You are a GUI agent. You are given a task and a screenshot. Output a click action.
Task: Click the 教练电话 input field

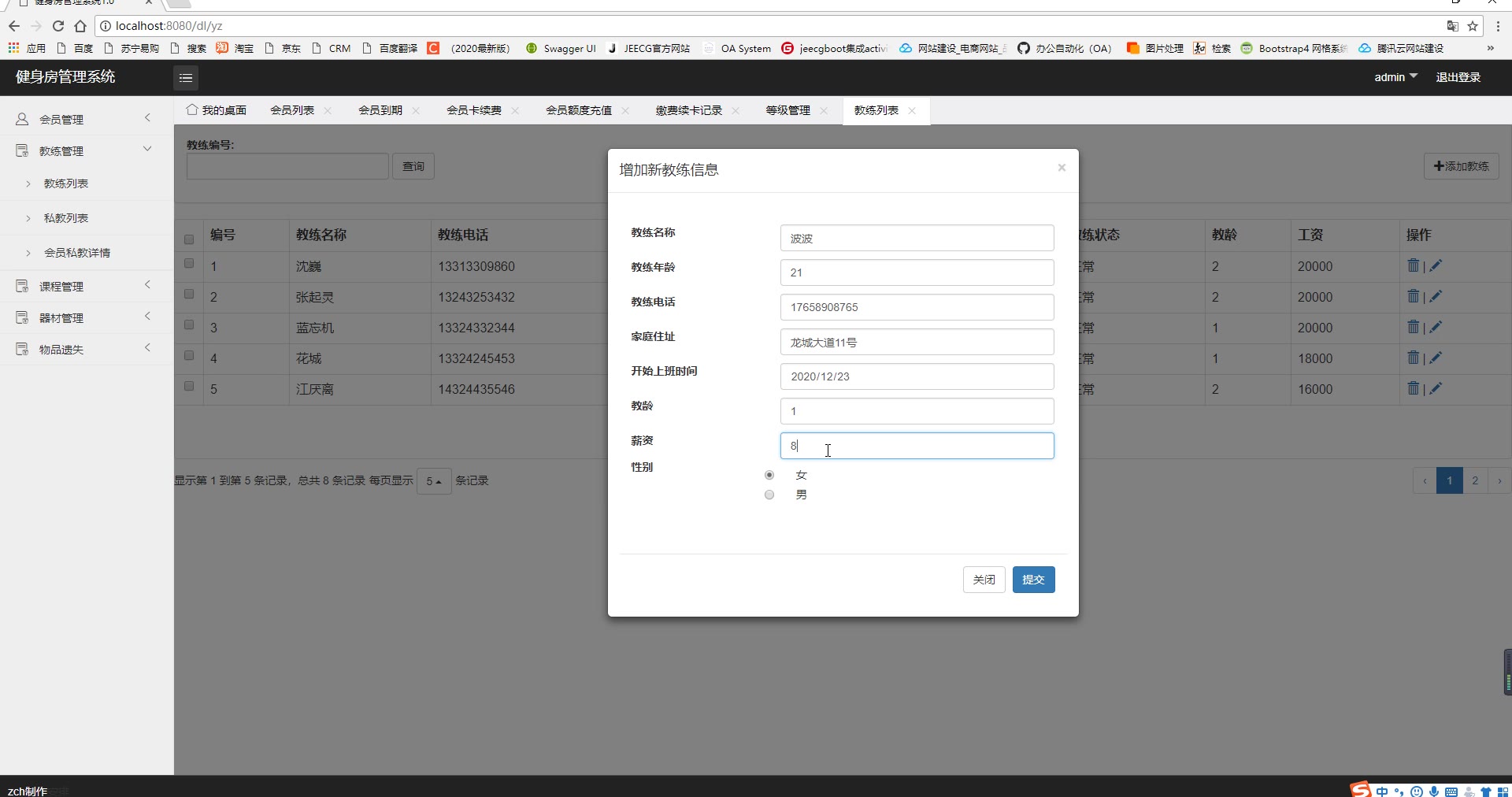tap(917, 307)
